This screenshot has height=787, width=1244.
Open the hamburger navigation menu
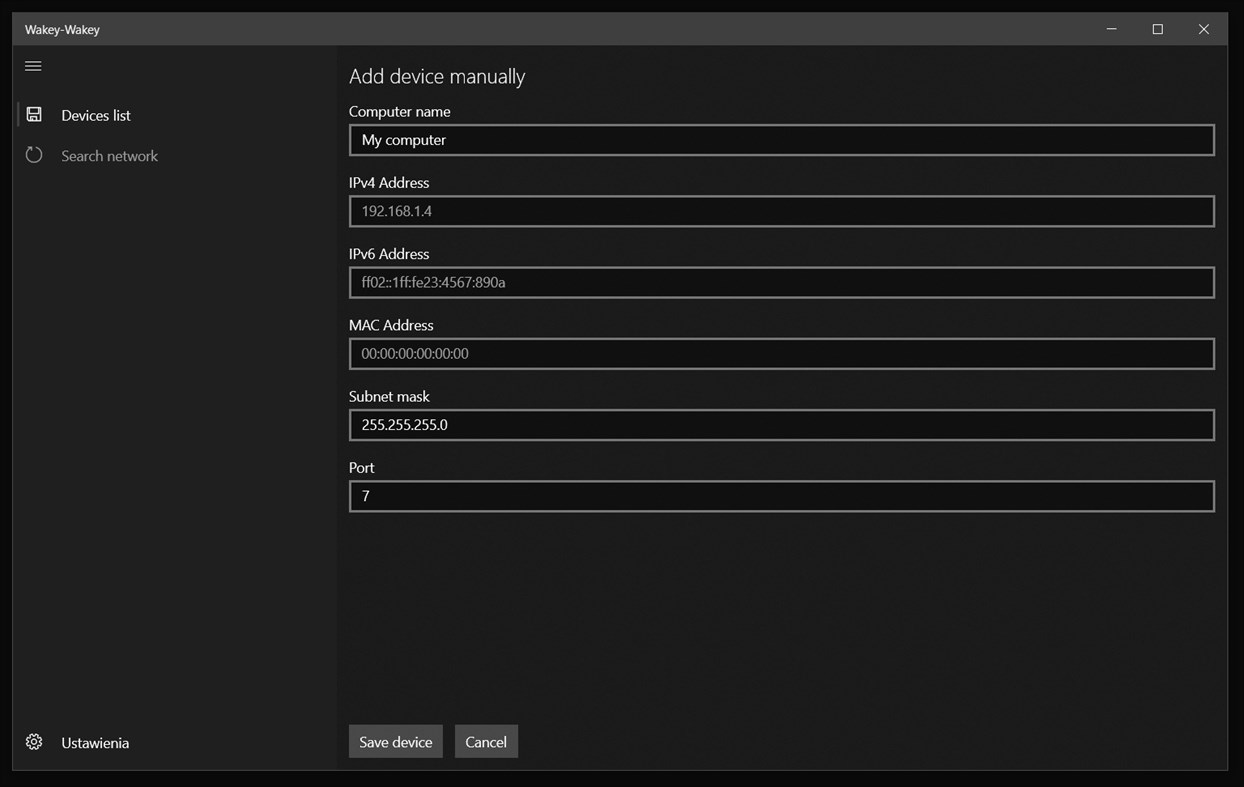[33, 66]
